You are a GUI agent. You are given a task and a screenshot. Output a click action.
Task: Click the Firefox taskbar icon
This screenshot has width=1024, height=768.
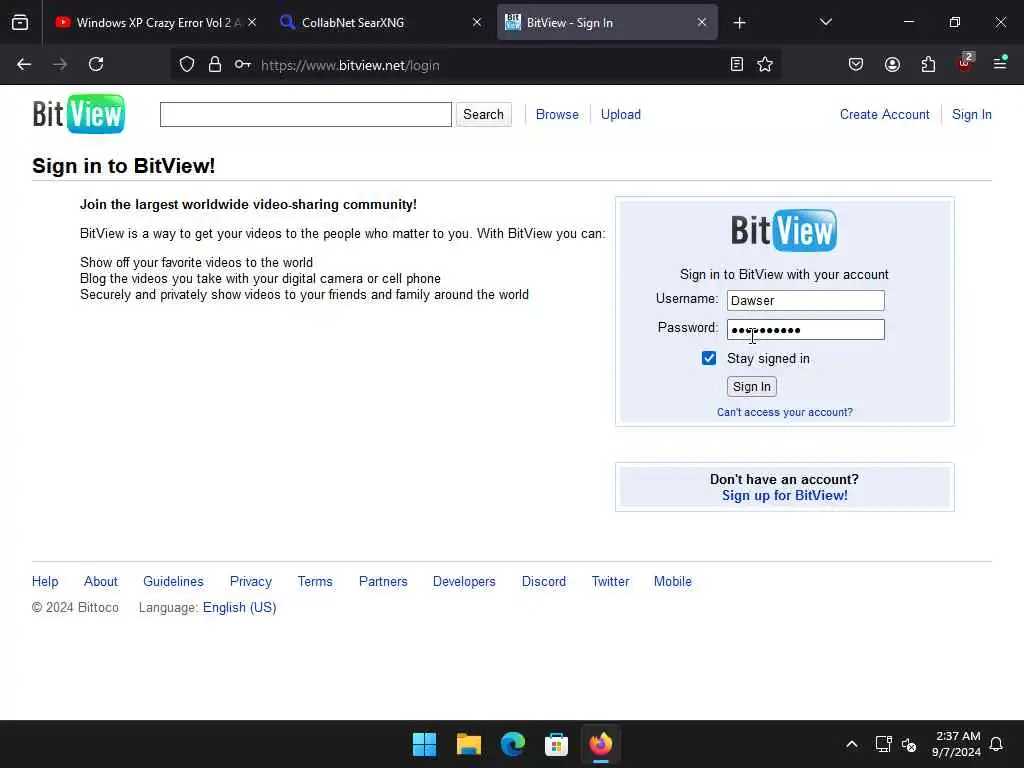pos(601,744)
